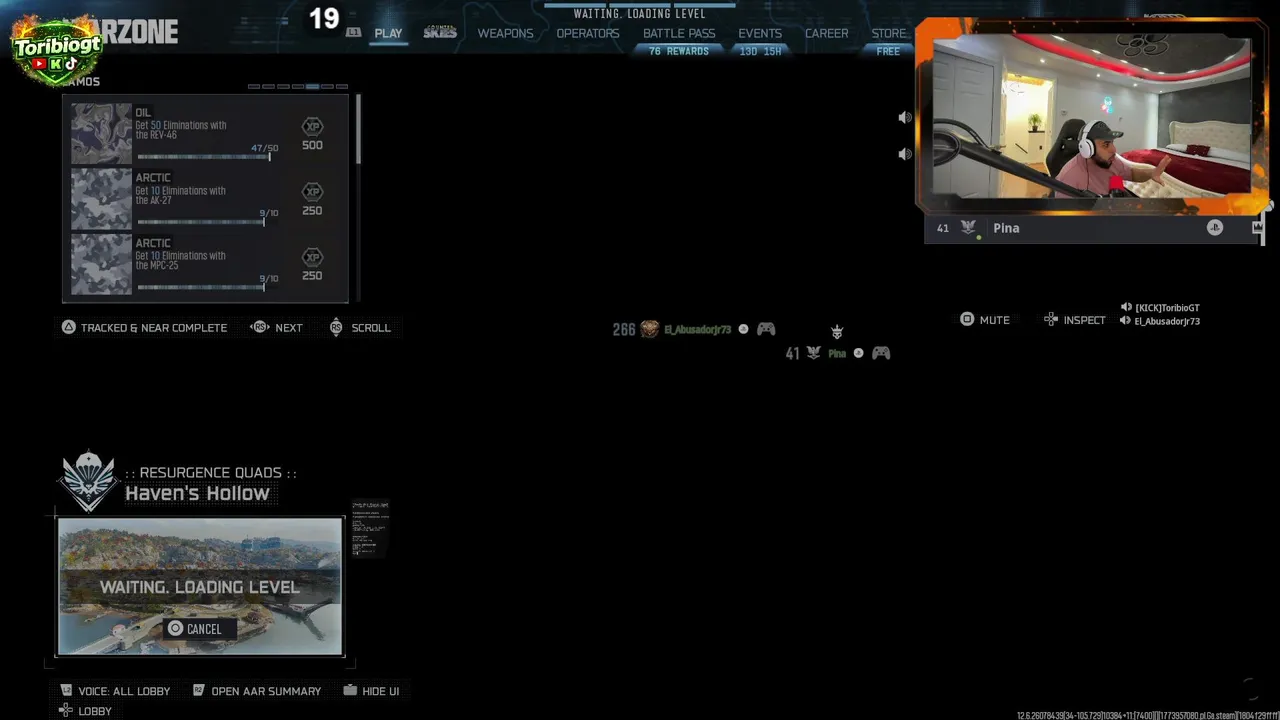The width and height of the screenshot is (1280, 720).
Task: Click the 13D 15H event timer
Action: pos(760,51)
